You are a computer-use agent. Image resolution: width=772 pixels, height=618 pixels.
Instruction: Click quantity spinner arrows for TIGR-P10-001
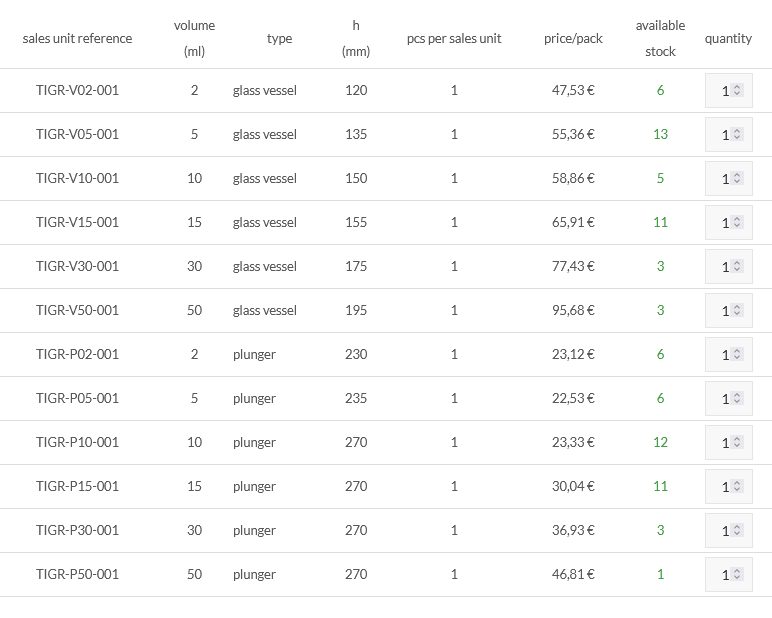[737, 443]
